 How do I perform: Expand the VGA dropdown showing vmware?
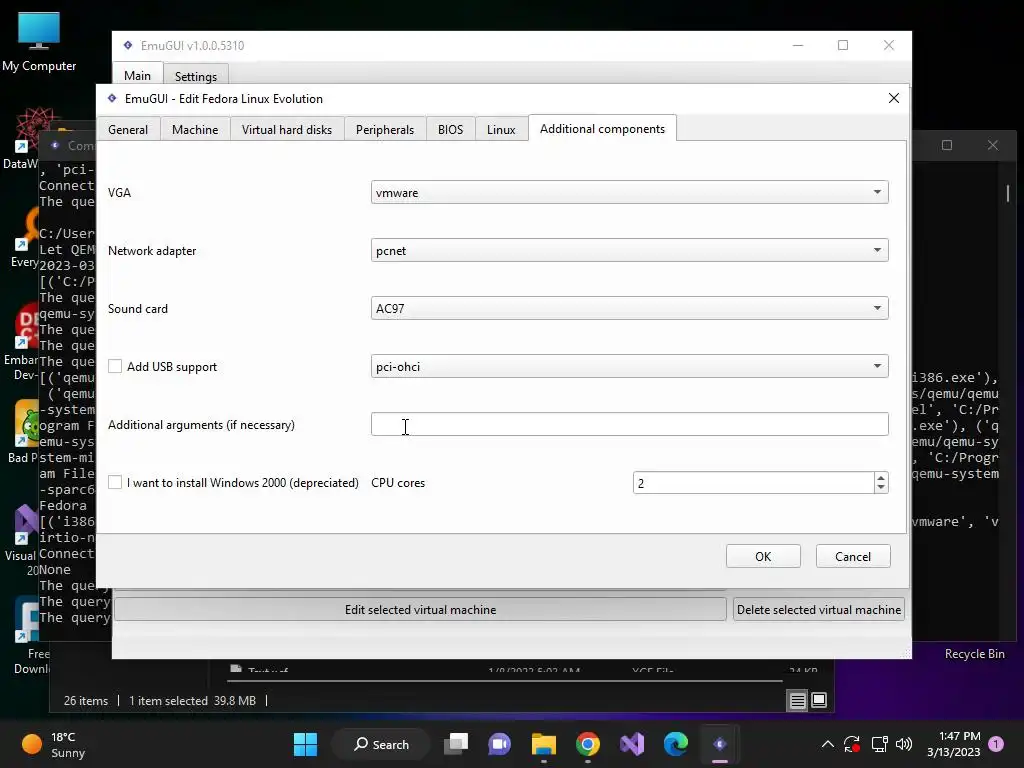click(x=630, y=192)
